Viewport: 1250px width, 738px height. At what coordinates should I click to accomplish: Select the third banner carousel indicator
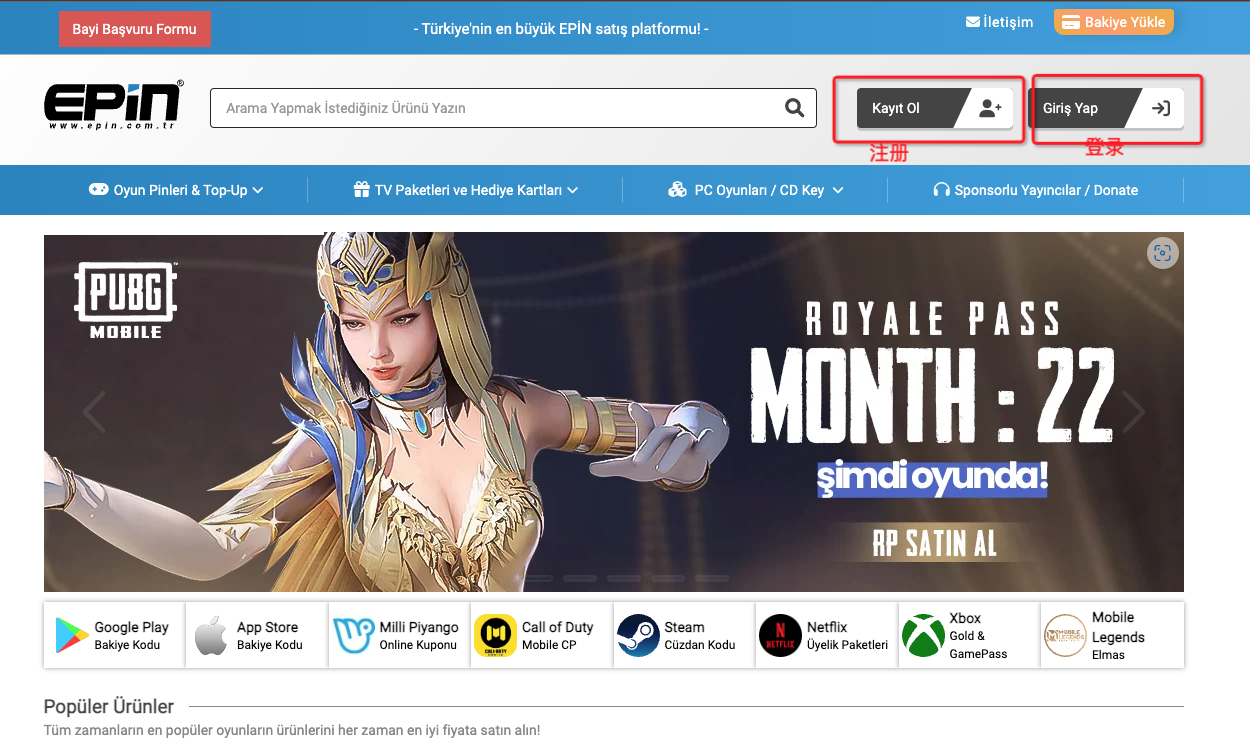click(624, 578)
